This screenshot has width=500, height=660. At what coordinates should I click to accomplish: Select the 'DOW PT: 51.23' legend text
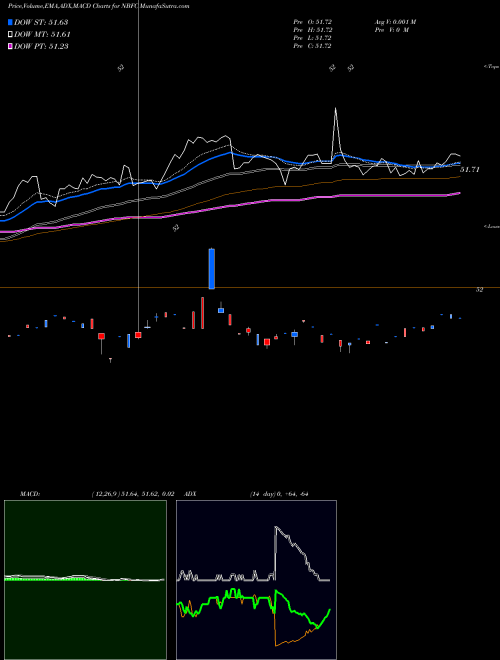tap(41, 46)
